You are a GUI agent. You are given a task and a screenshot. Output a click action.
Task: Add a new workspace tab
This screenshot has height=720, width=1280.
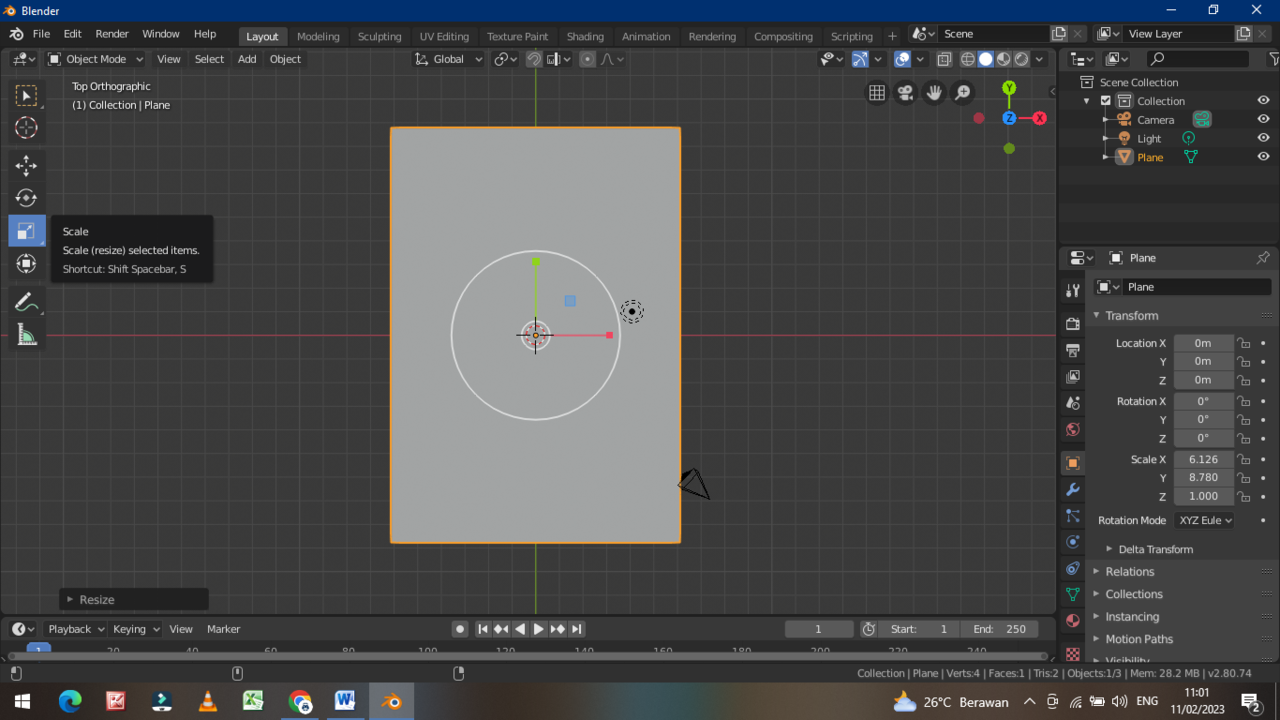pyautogui.click(x=892, y=36)
